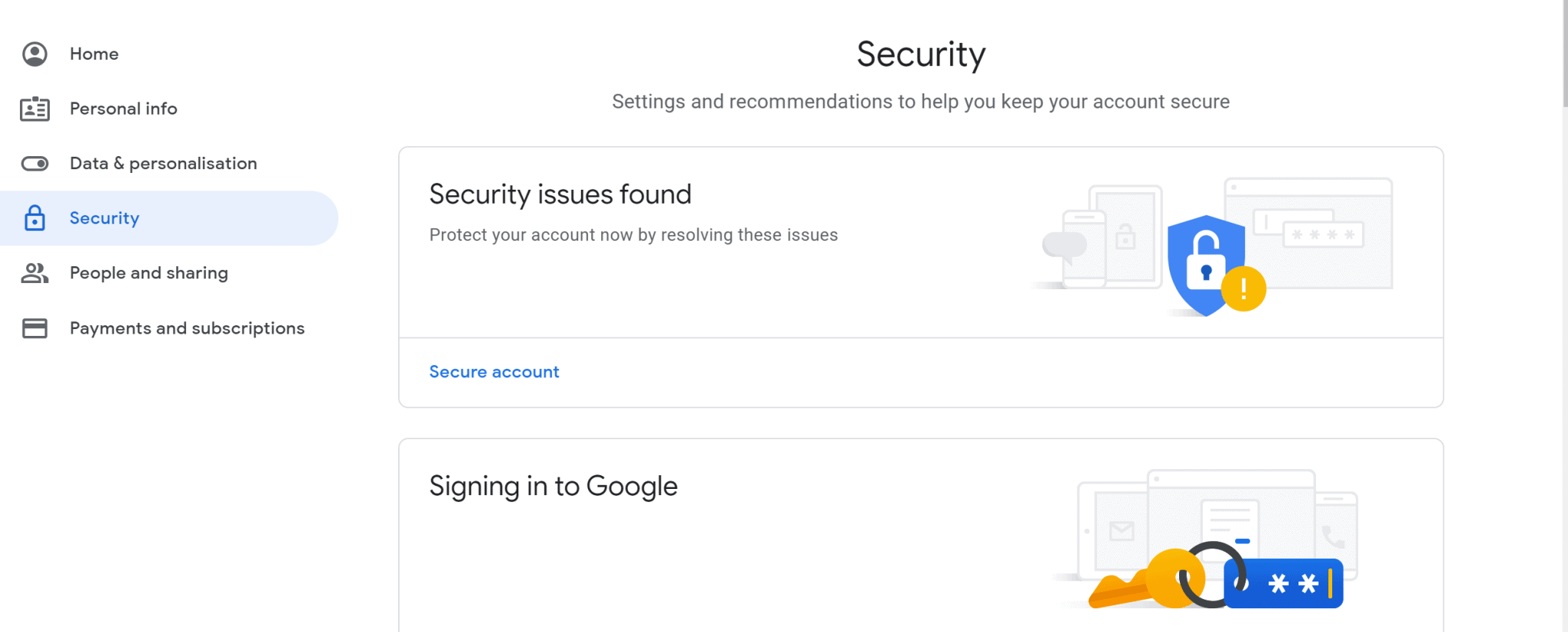Viewport: 1568px width, 632px height.
Task: Click the Home profile circle icon
Action: coord(34,54)
